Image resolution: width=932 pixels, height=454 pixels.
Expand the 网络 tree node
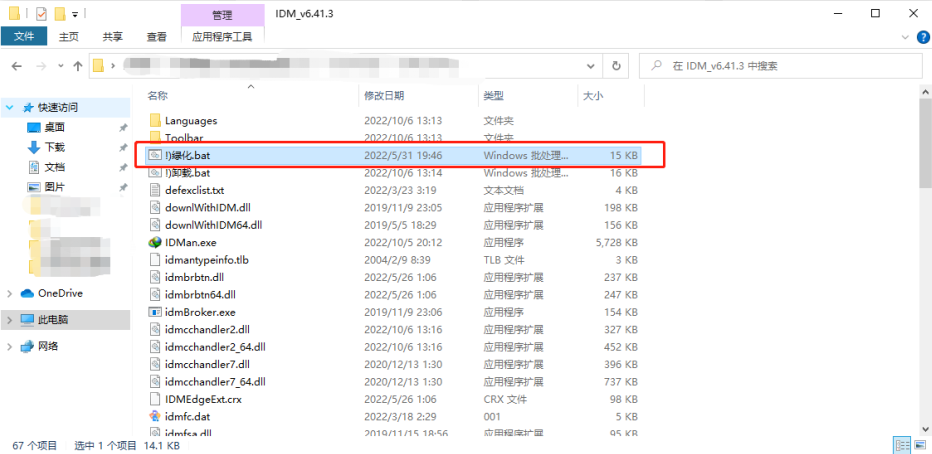click(10, 346)
